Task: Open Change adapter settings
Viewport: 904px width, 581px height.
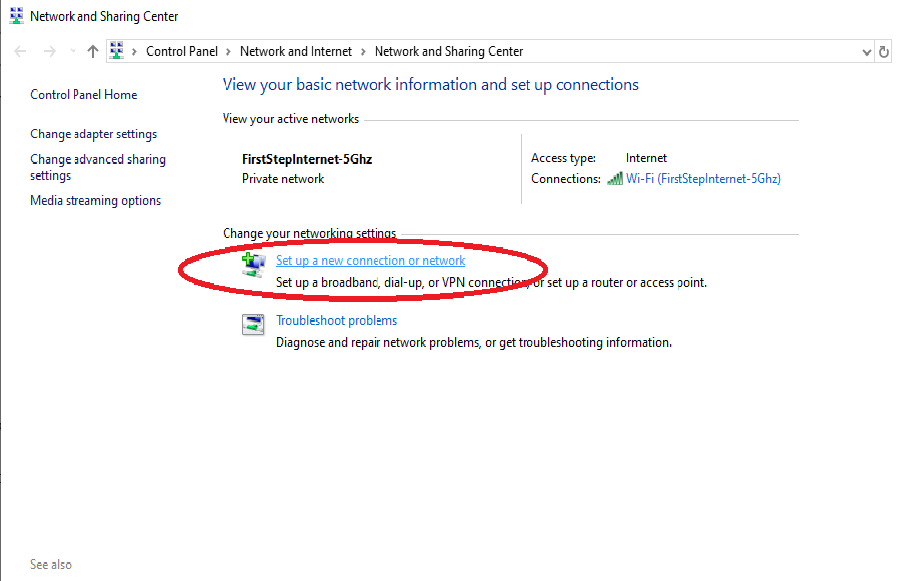Action: click(93, 134)
